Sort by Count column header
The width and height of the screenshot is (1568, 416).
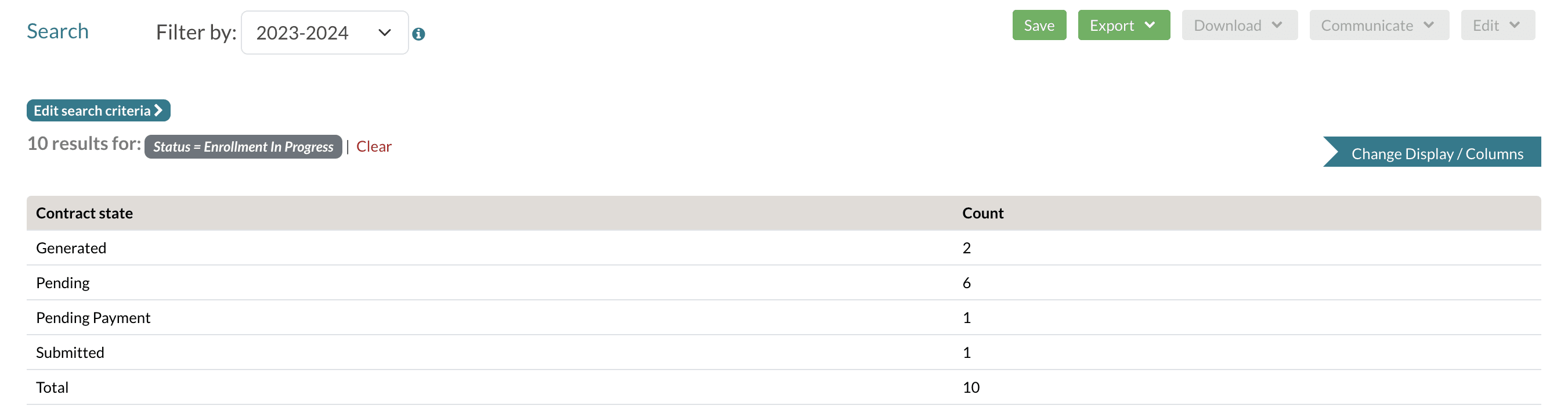[x=982, y=213]
